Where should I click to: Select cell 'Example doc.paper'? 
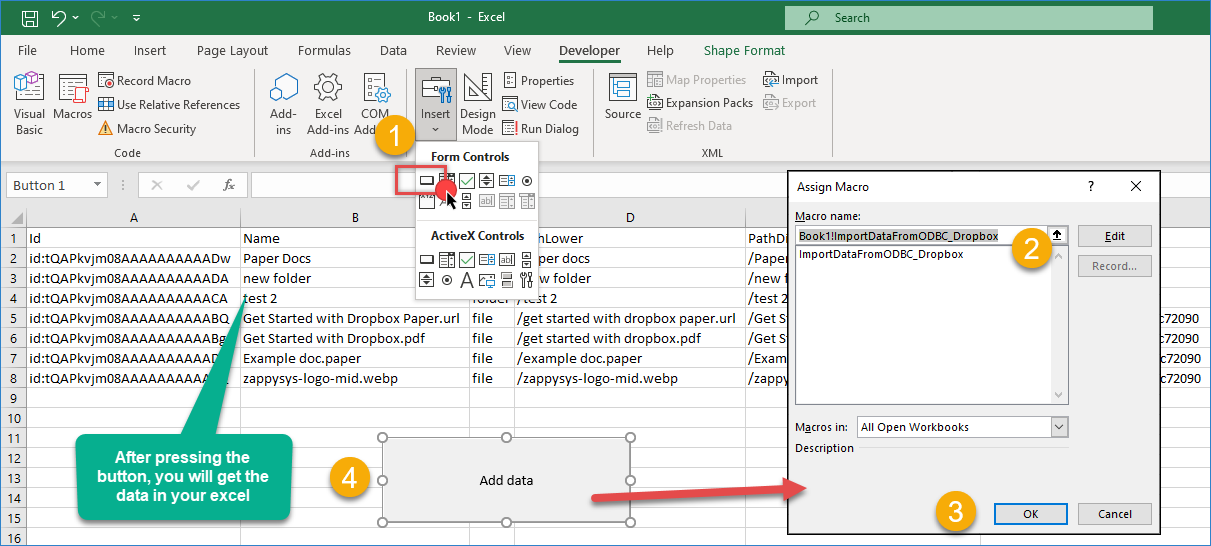(355, 358)
